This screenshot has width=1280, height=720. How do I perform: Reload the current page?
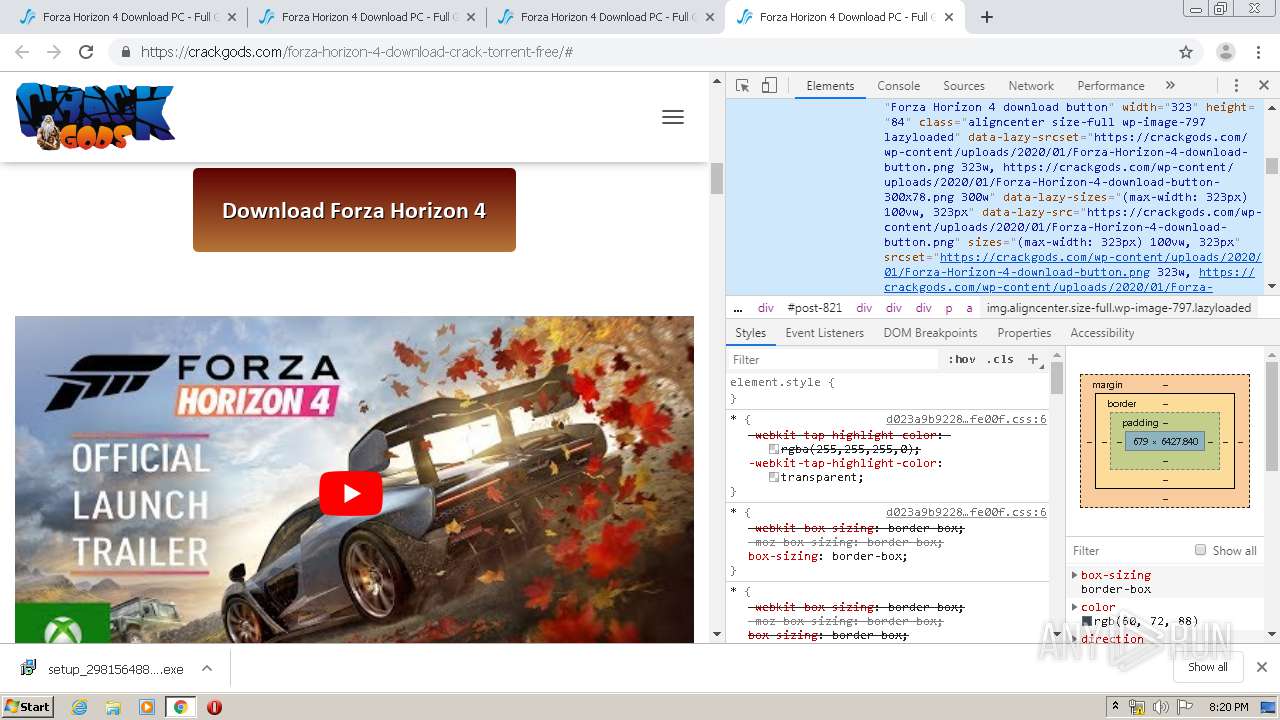coord(86,52)
